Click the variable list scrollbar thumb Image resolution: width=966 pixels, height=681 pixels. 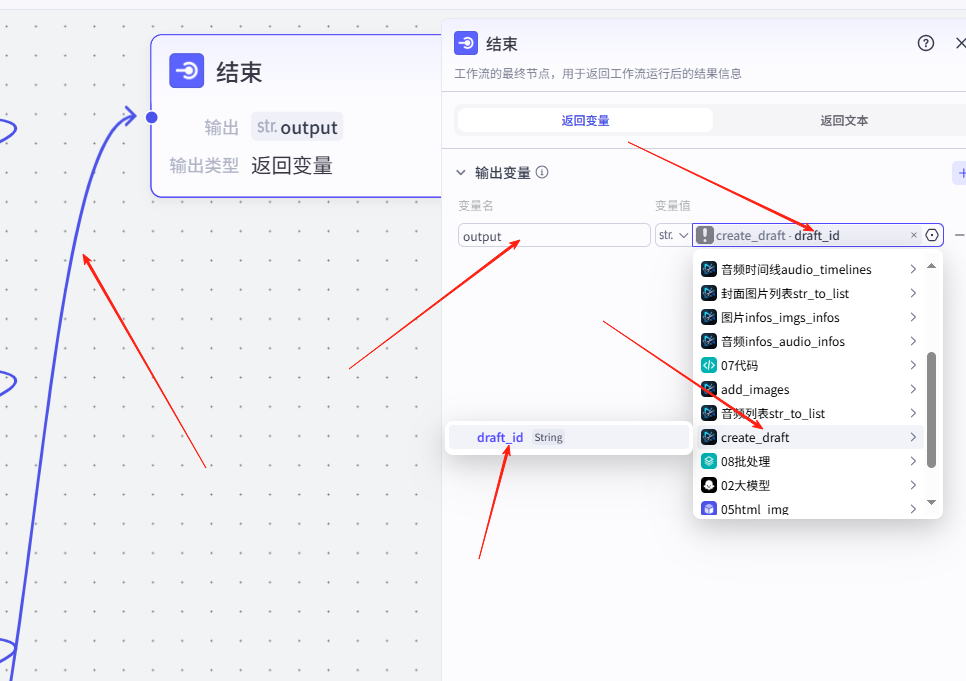click(931, 410)
